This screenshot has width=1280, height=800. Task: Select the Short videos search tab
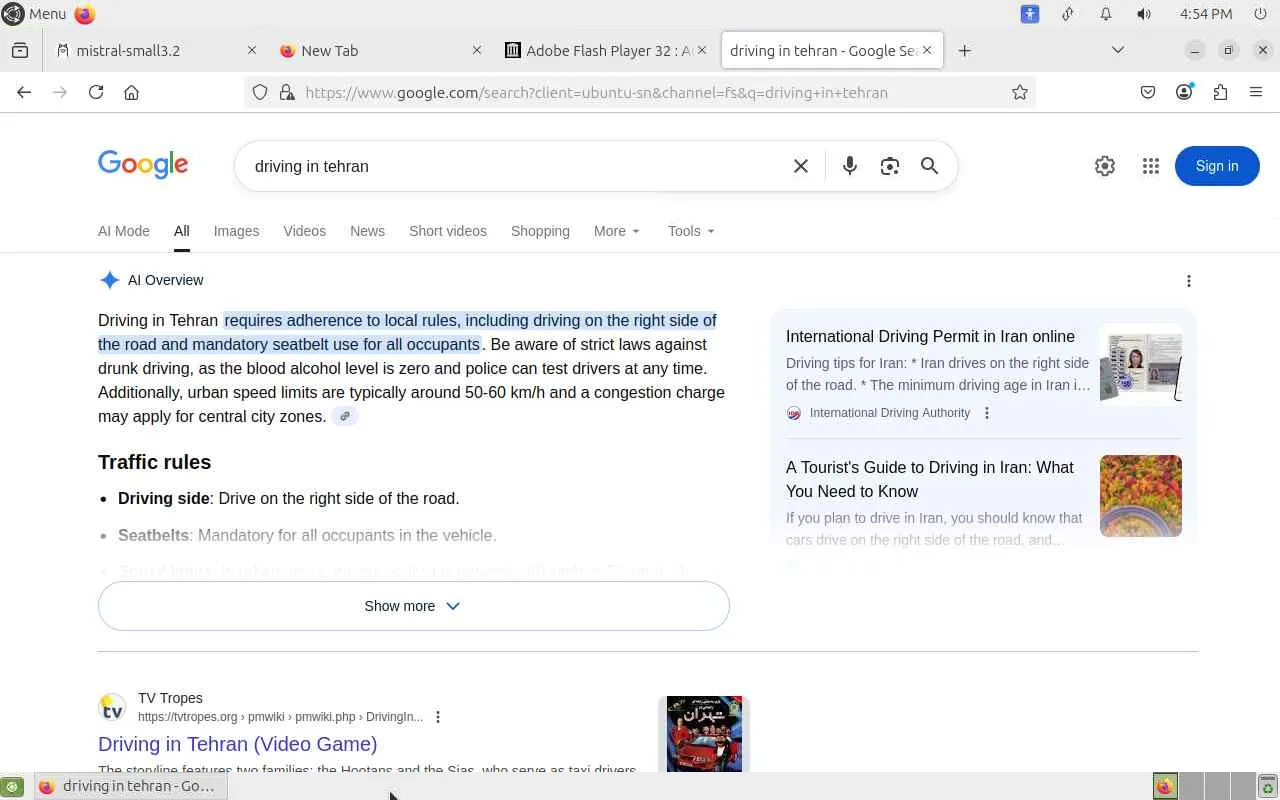[x=448, y=231]
